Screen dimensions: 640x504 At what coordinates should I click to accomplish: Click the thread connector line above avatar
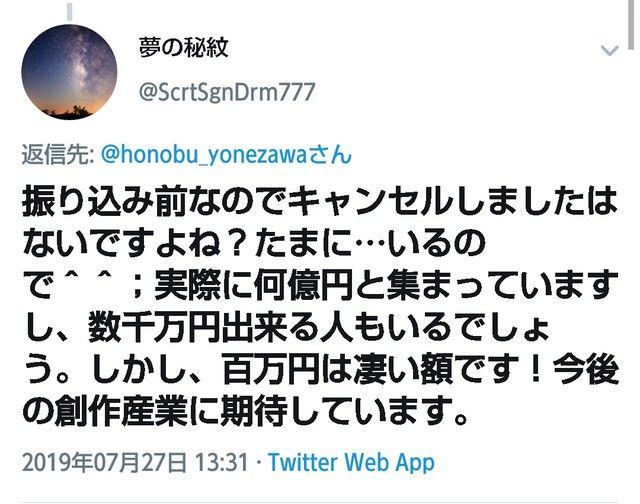[x=69, y=11]
